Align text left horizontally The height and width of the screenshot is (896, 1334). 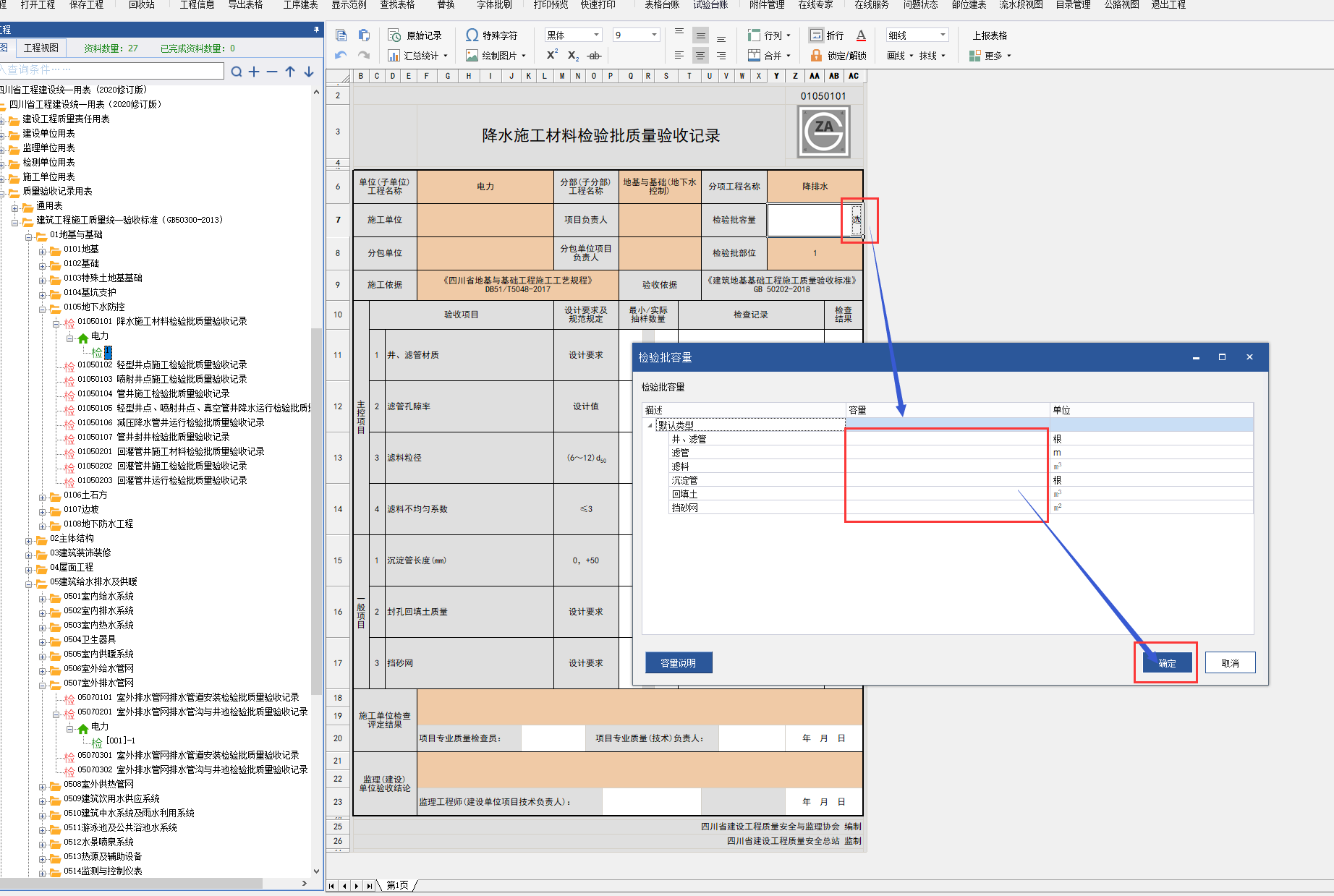(679, 55)
